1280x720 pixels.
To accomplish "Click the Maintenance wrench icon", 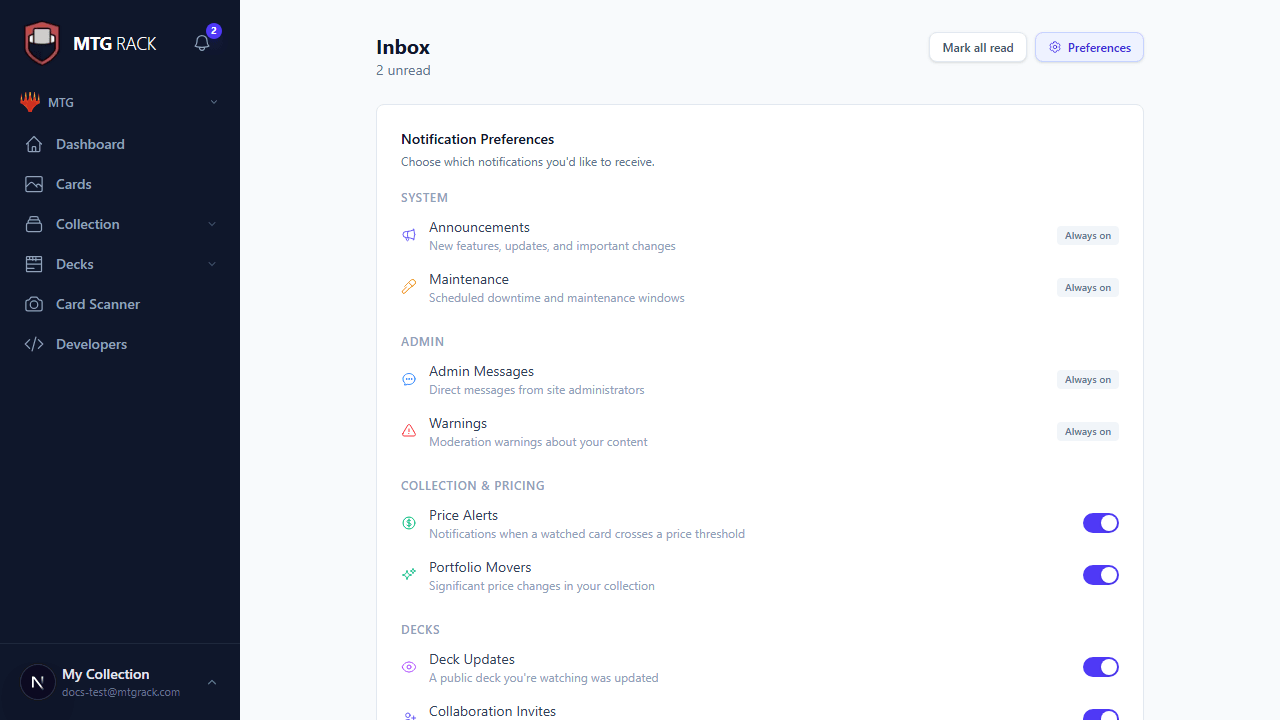I will pos(408,287).
